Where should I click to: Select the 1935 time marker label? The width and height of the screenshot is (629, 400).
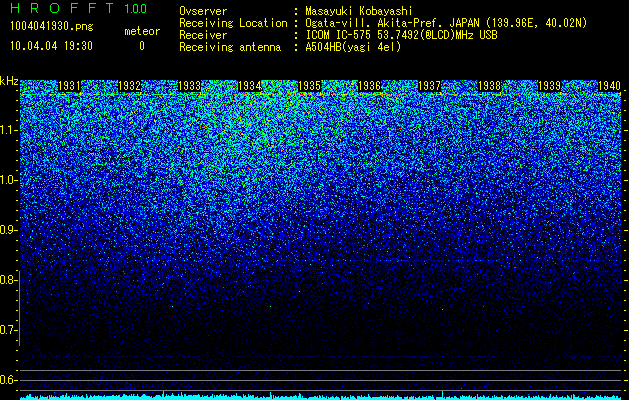309,86
